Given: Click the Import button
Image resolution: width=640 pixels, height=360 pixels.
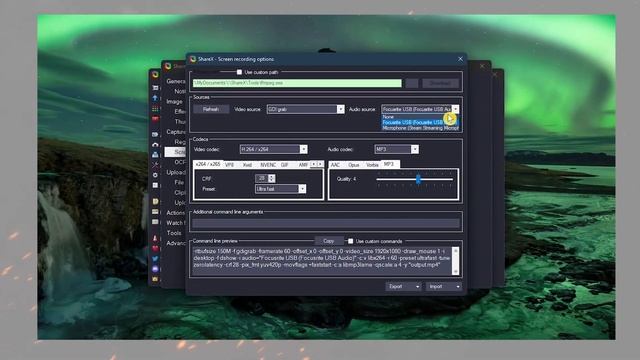Looking at the screenshot, I should pyautogui.click(x=443, y=287).
